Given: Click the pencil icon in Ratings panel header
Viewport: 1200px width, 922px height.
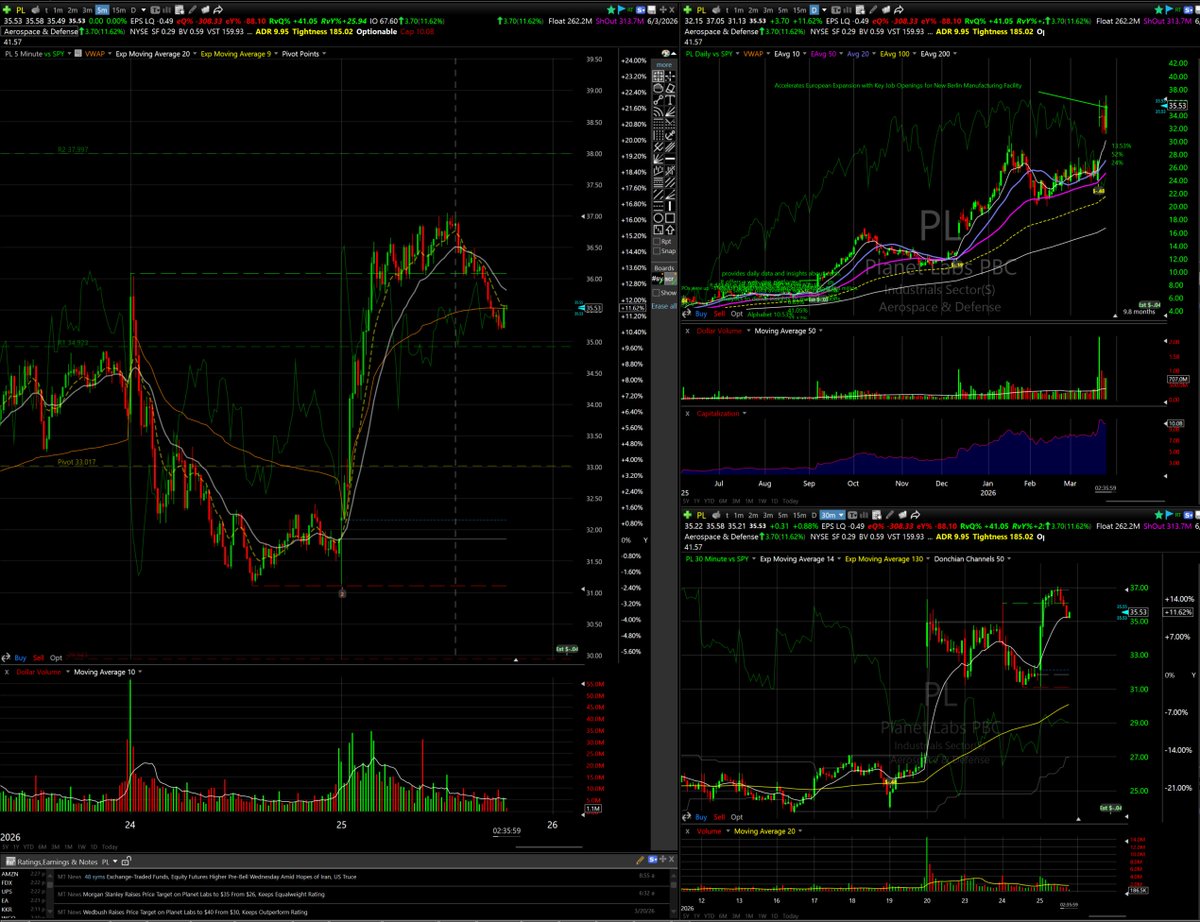Looking at the screenshot, I should (639, 860).
